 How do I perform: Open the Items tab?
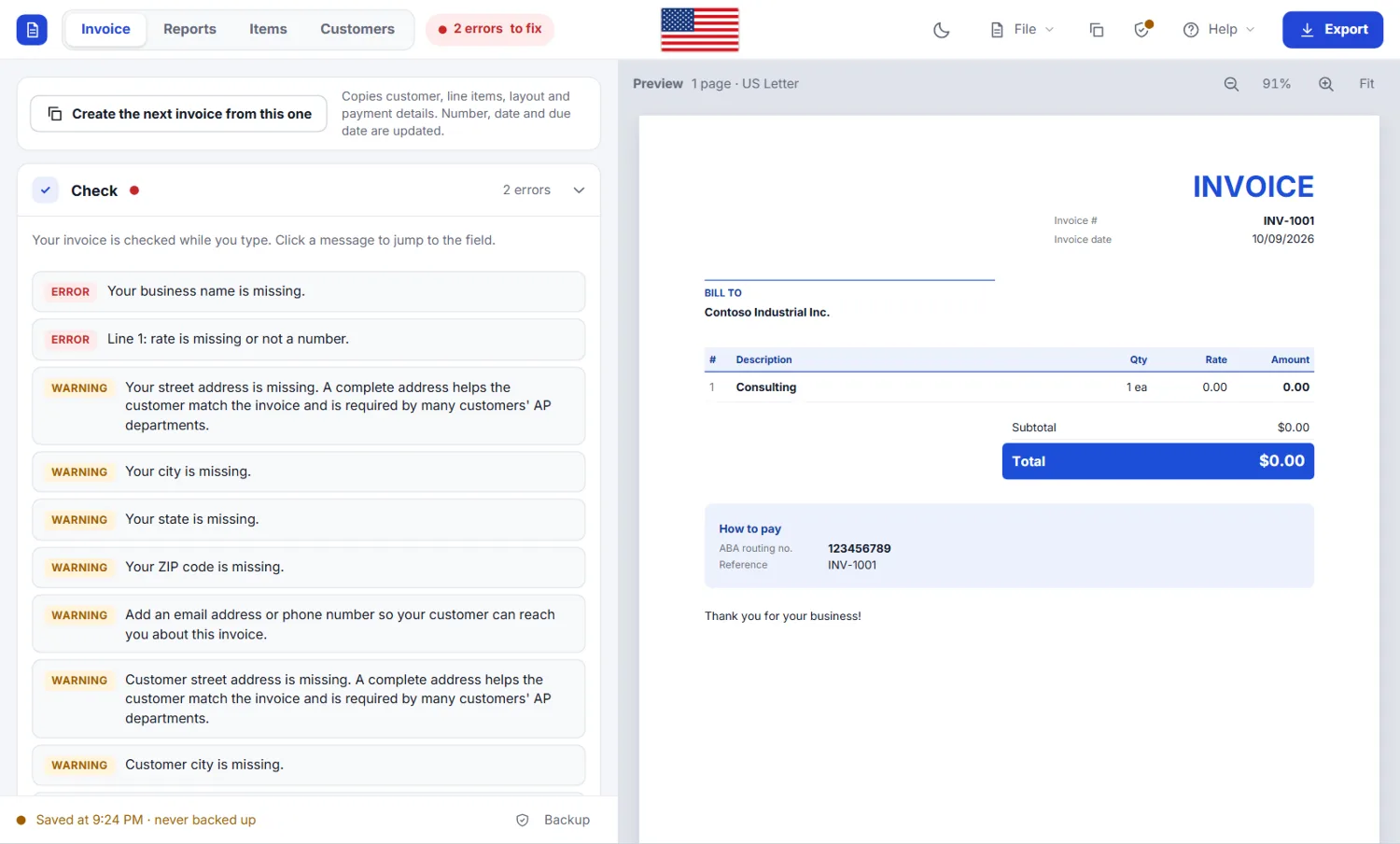(x=268, y=30)
